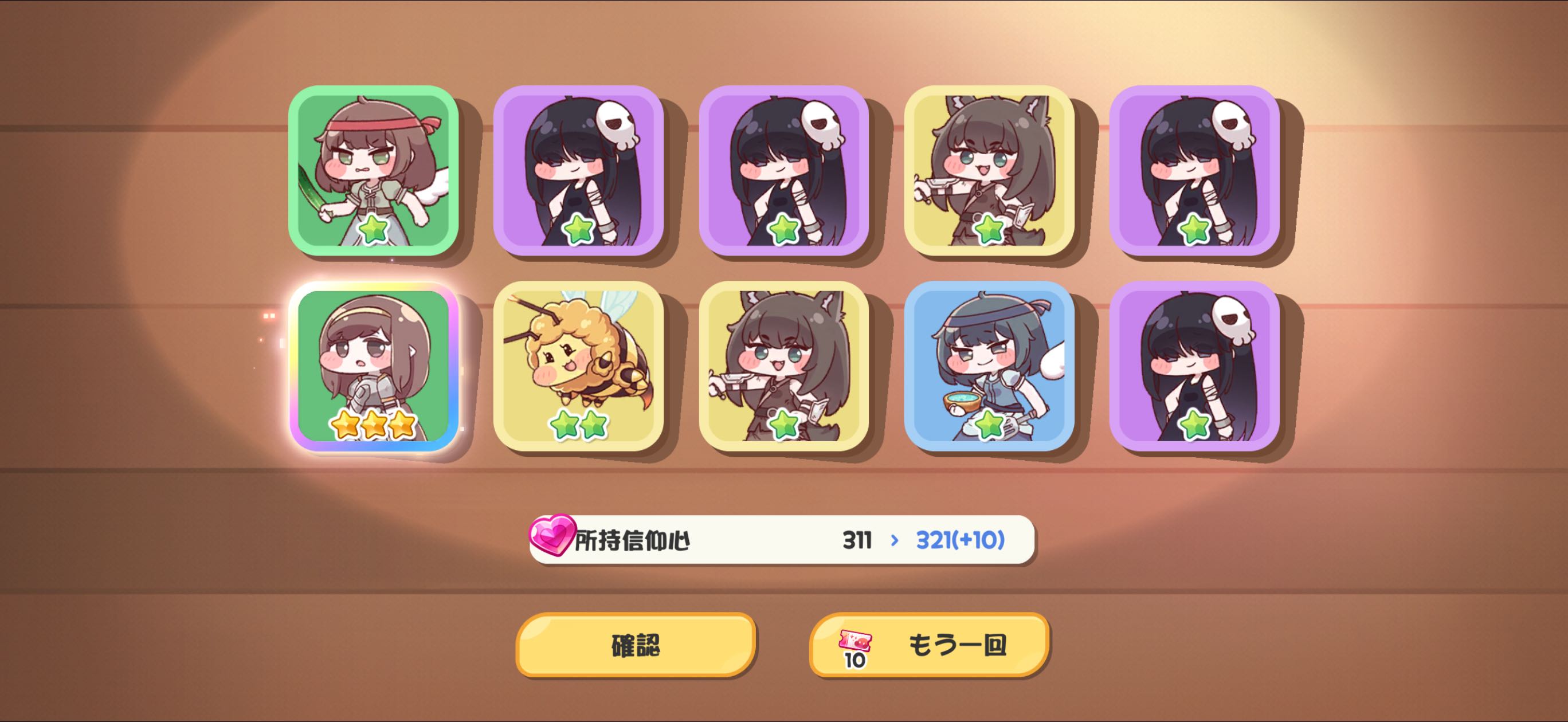This screenshot has width=1568, height=722.
Task: Click the three gold stars on the armored girl
Action: (x=373, y=423)
